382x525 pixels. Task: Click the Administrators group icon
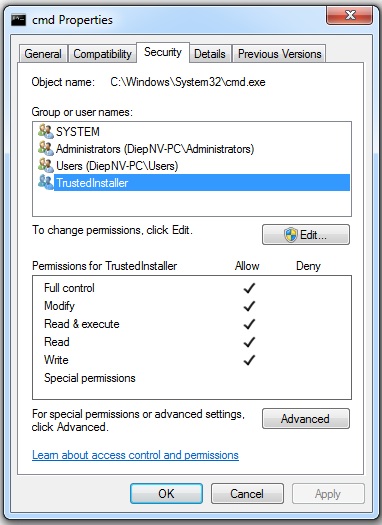46,148
